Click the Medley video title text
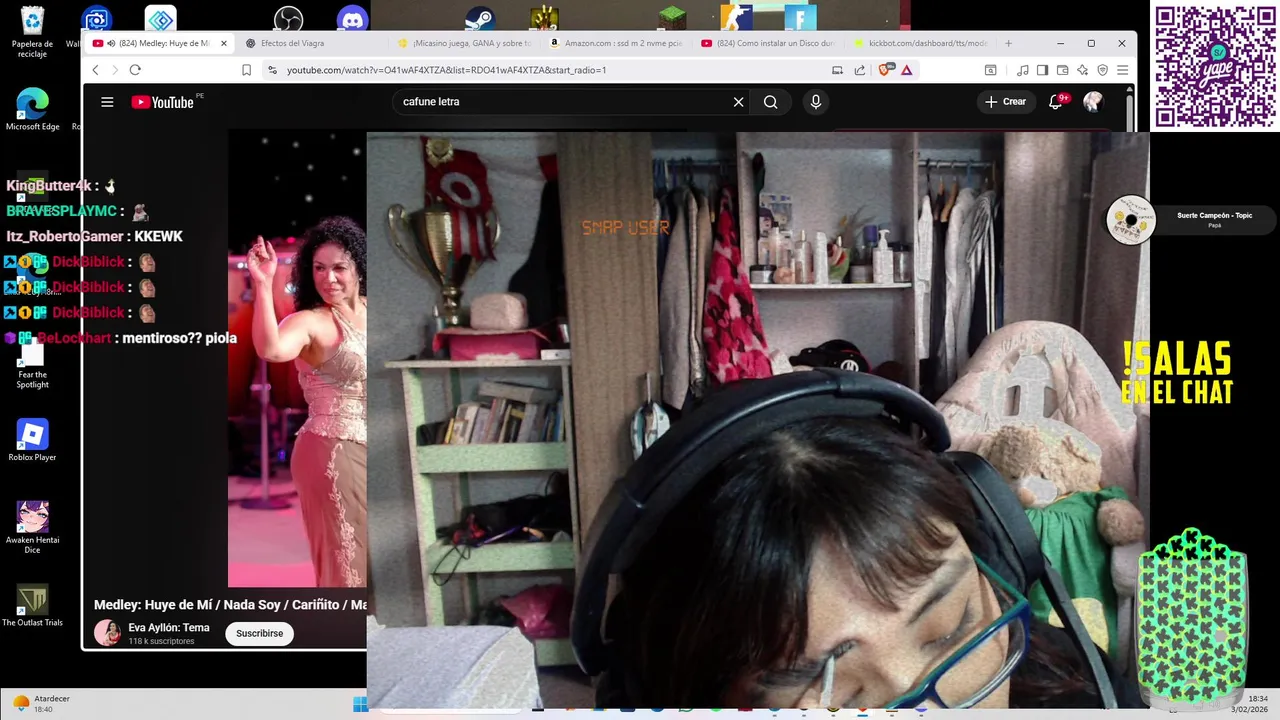 tap(230, 605)
